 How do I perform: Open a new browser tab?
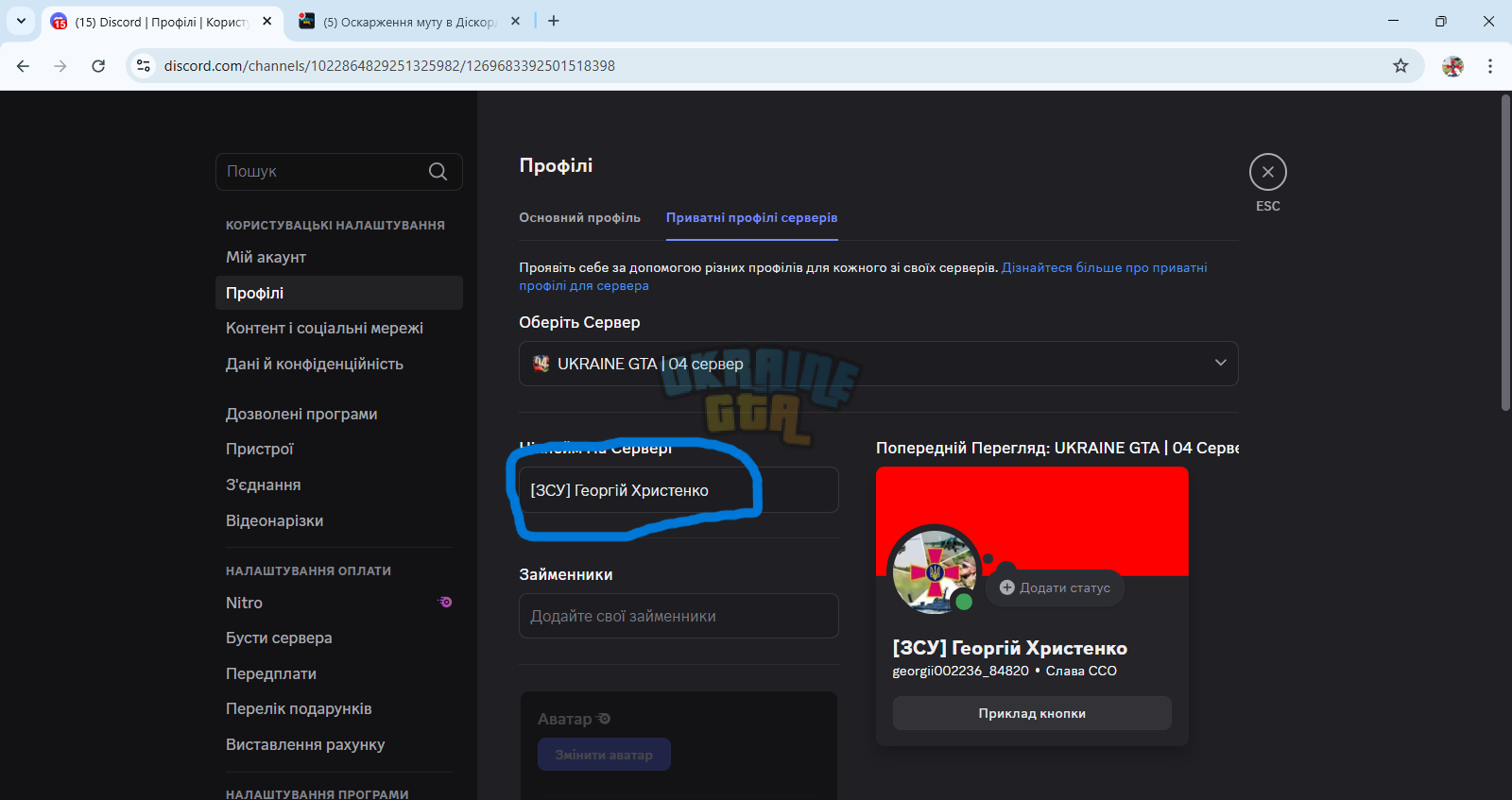click(554, 21)
